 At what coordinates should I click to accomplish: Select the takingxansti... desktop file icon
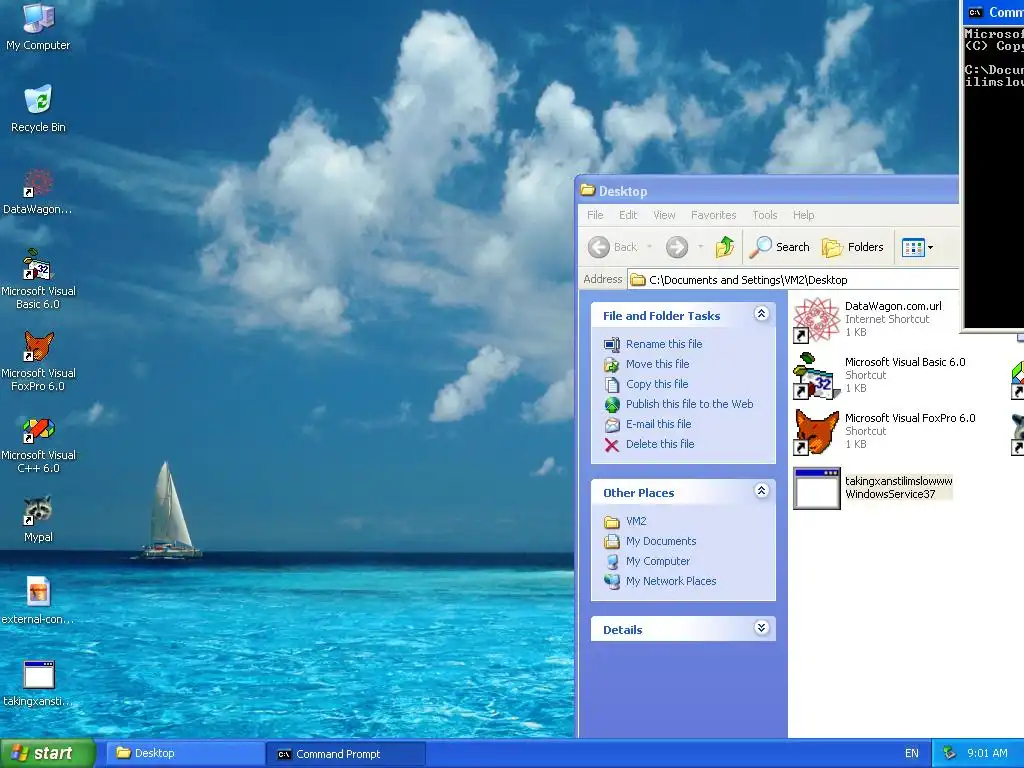(38, 683)
